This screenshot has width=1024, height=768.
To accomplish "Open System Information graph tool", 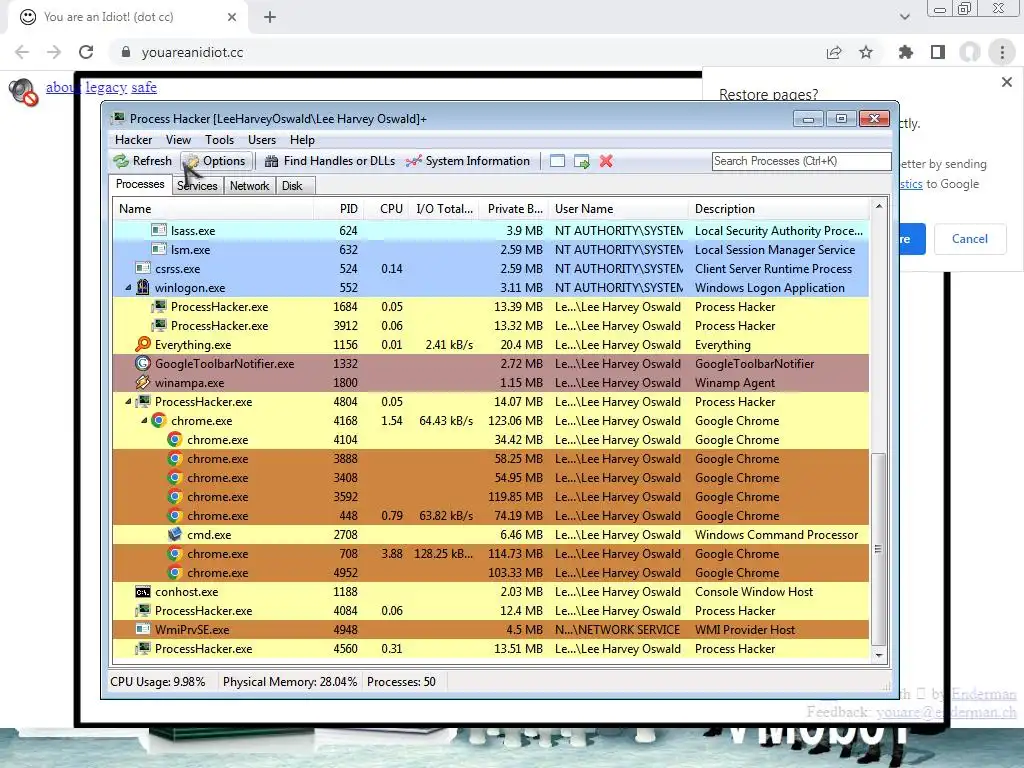I will tap(468, 161).
